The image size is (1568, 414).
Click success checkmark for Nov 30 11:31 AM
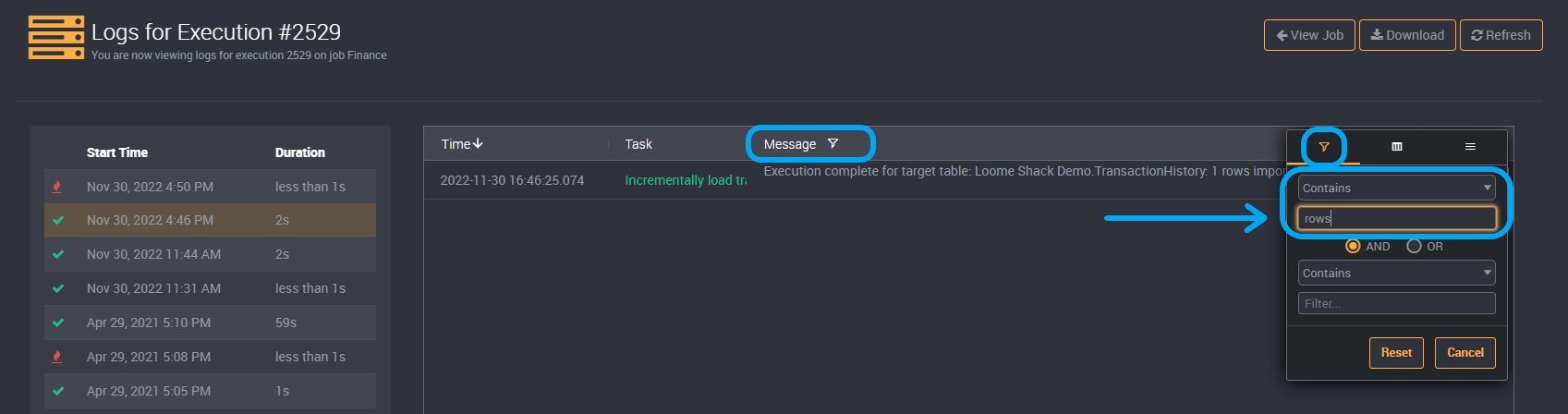pyautogui.click(x=58, y=288)
